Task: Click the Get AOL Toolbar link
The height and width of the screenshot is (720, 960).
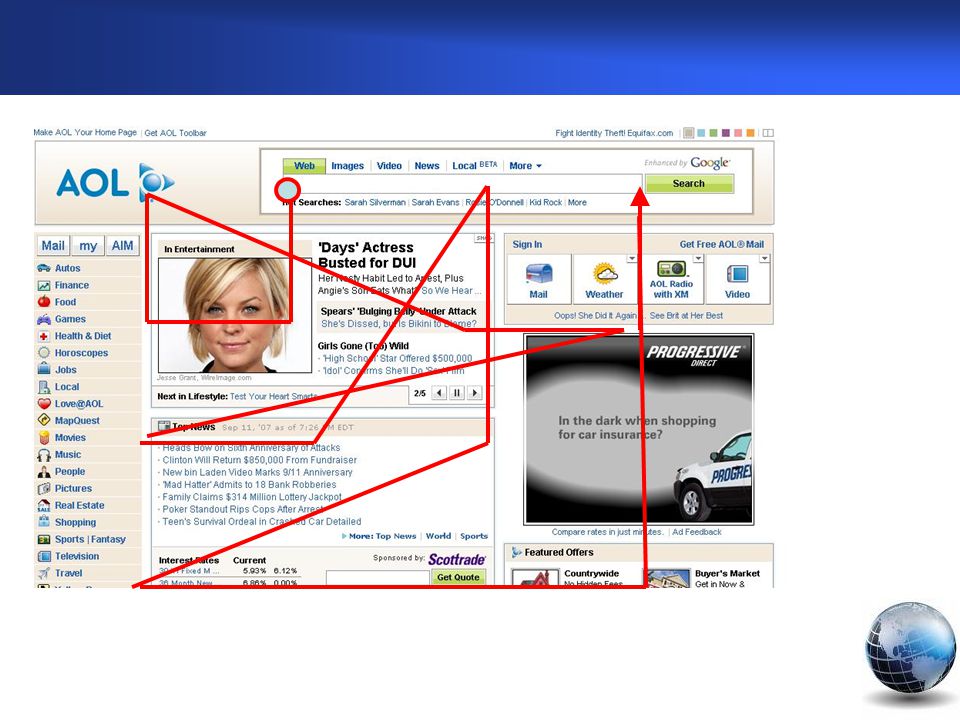Action: [175, 133]
